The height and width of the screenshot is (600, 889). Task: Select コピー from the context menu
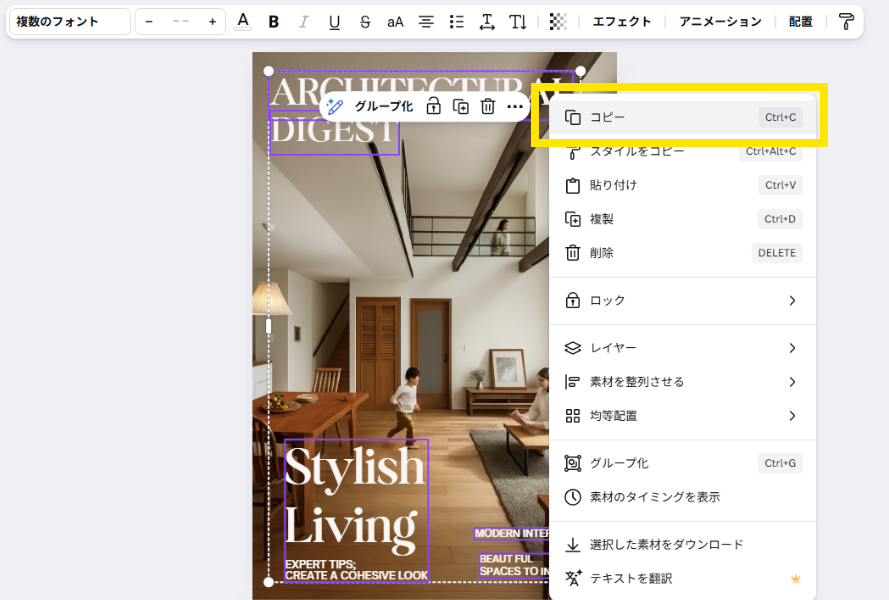pyautogui.click(x=682, y=118)
